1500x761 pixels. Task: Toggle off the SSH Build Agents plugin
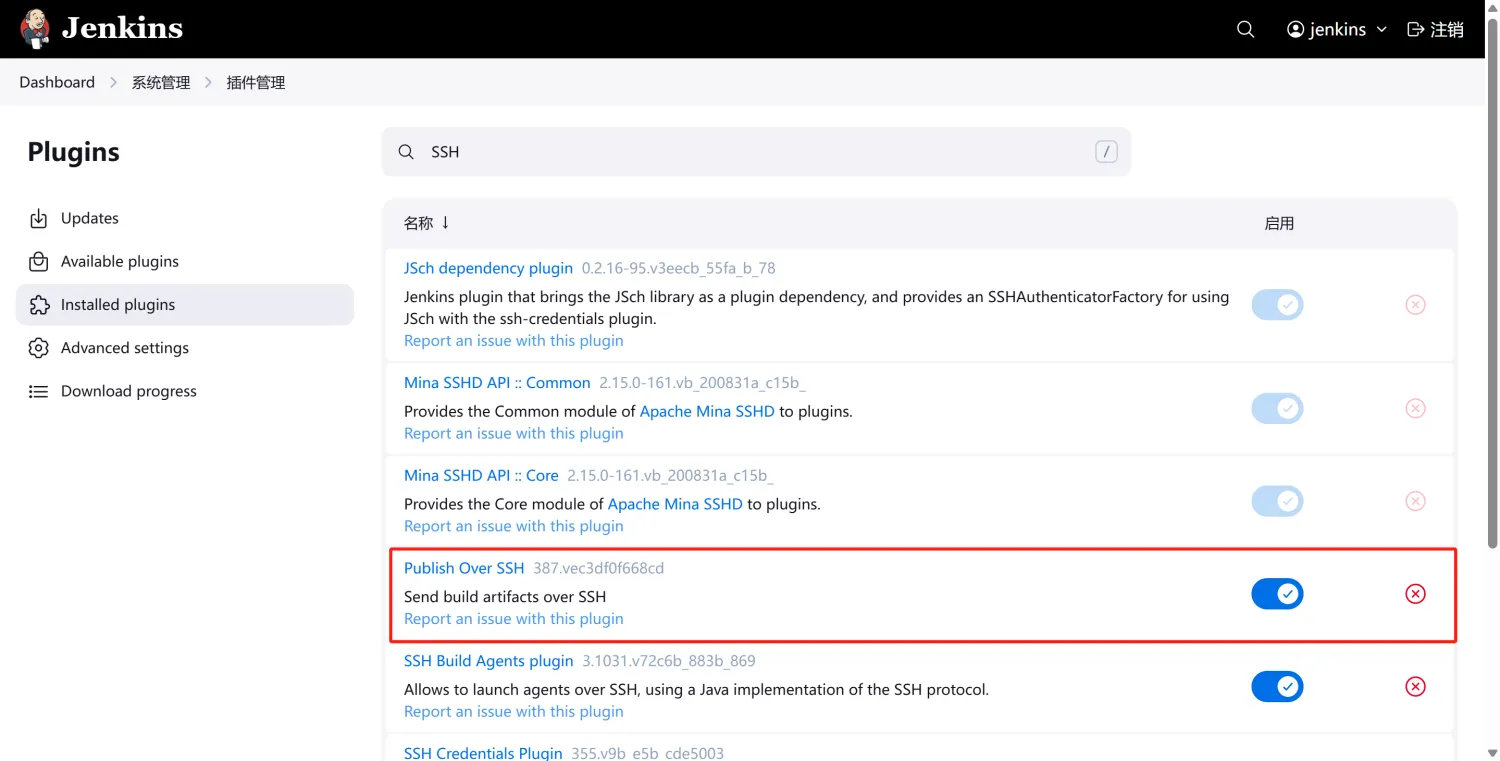click(1277, 687)
